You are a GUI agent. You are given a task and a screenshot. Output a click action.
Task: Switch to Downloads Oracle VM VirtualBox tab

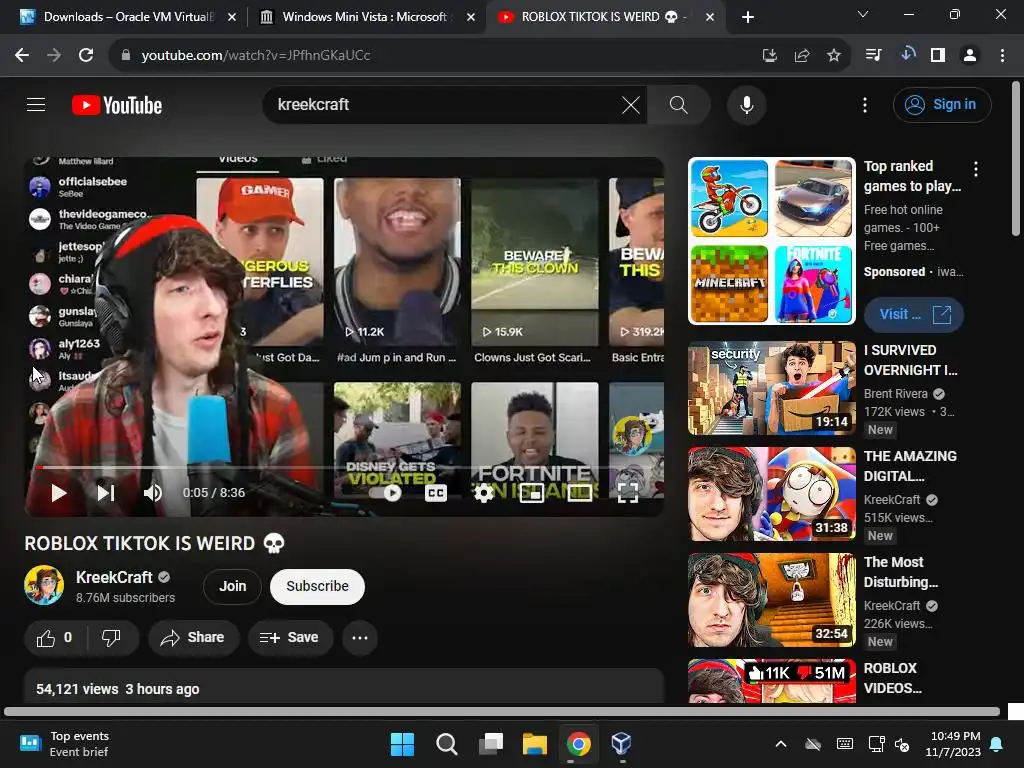pos(129,17)
